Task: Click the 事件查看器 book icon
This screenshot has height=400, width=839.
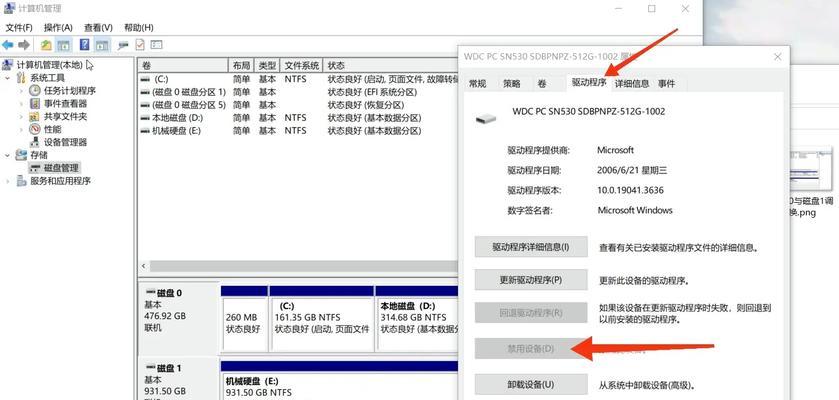Action: click(35, 104)
